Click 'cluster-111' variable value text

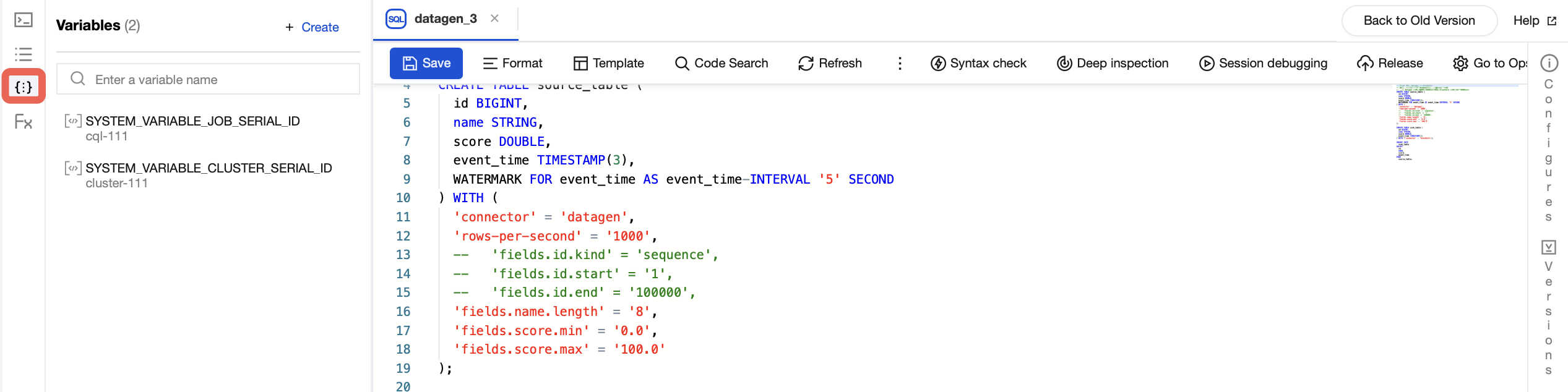(116, 183)
